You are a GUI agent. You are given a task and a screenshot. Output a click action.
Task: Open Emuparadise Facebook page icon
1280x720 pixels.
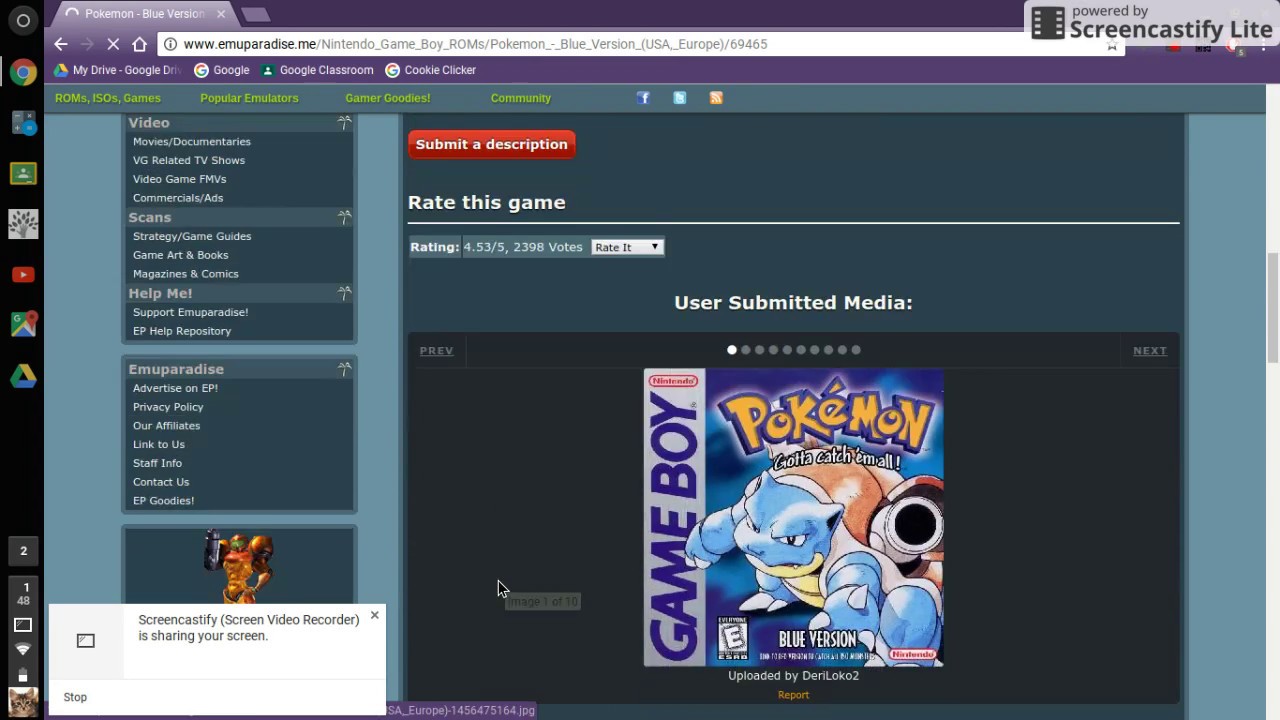point(643,98)
